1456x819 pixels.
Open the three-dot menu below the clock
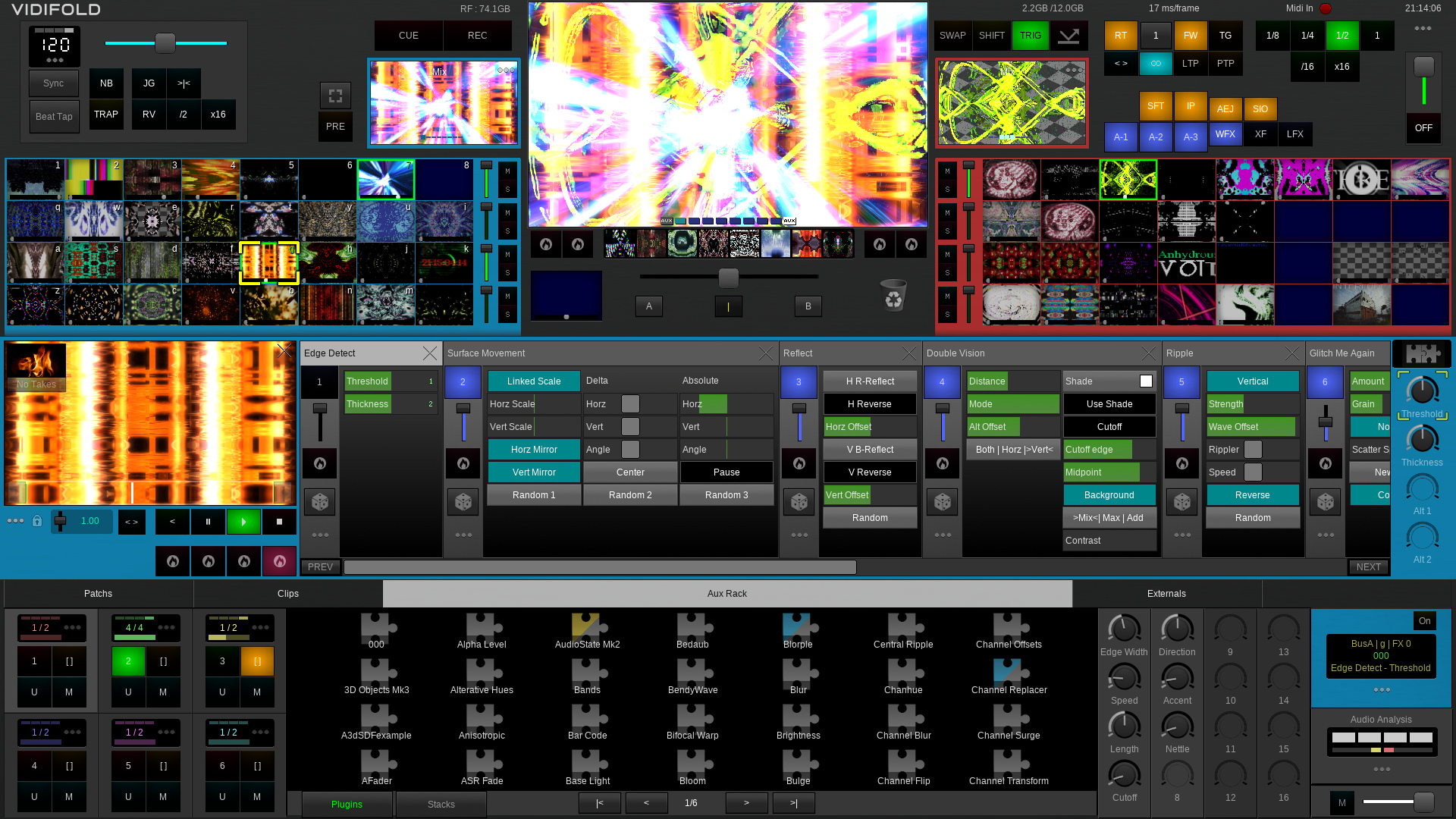tap(1423, 28)
